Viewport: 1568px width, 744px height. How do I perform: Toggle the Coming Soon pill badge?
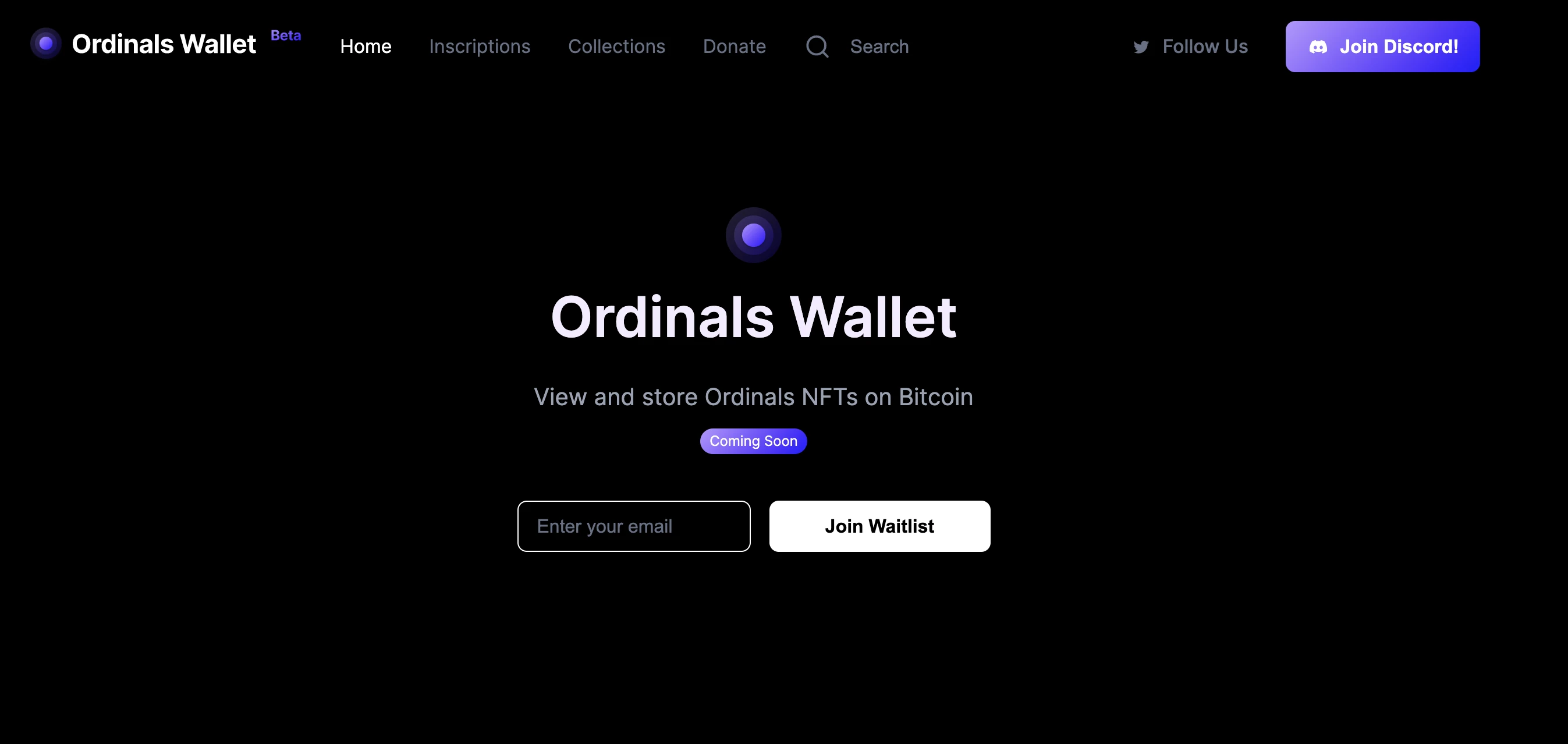pos(753,441)
